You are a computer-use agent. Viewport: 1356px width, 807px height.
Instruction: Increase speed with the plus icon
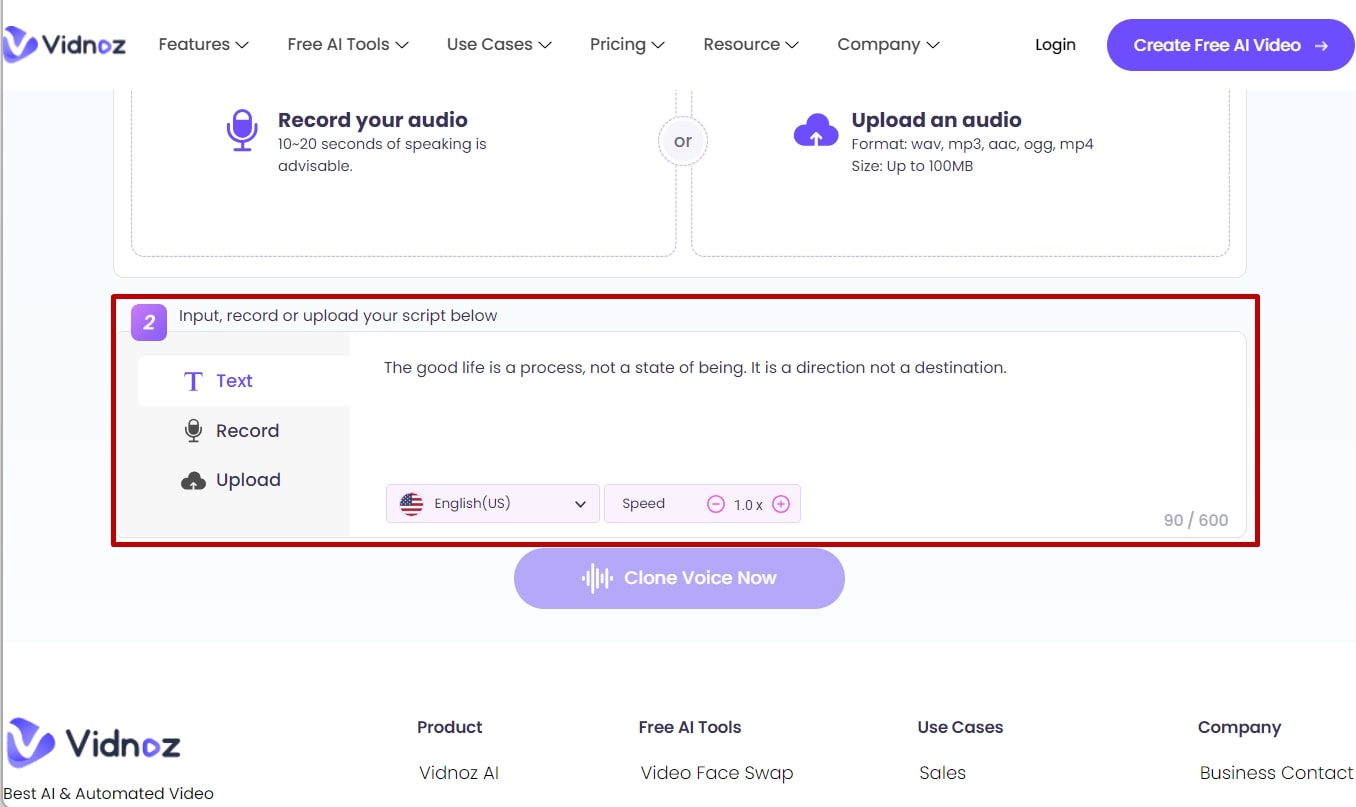pyautogui.click(x=781, y=504)
